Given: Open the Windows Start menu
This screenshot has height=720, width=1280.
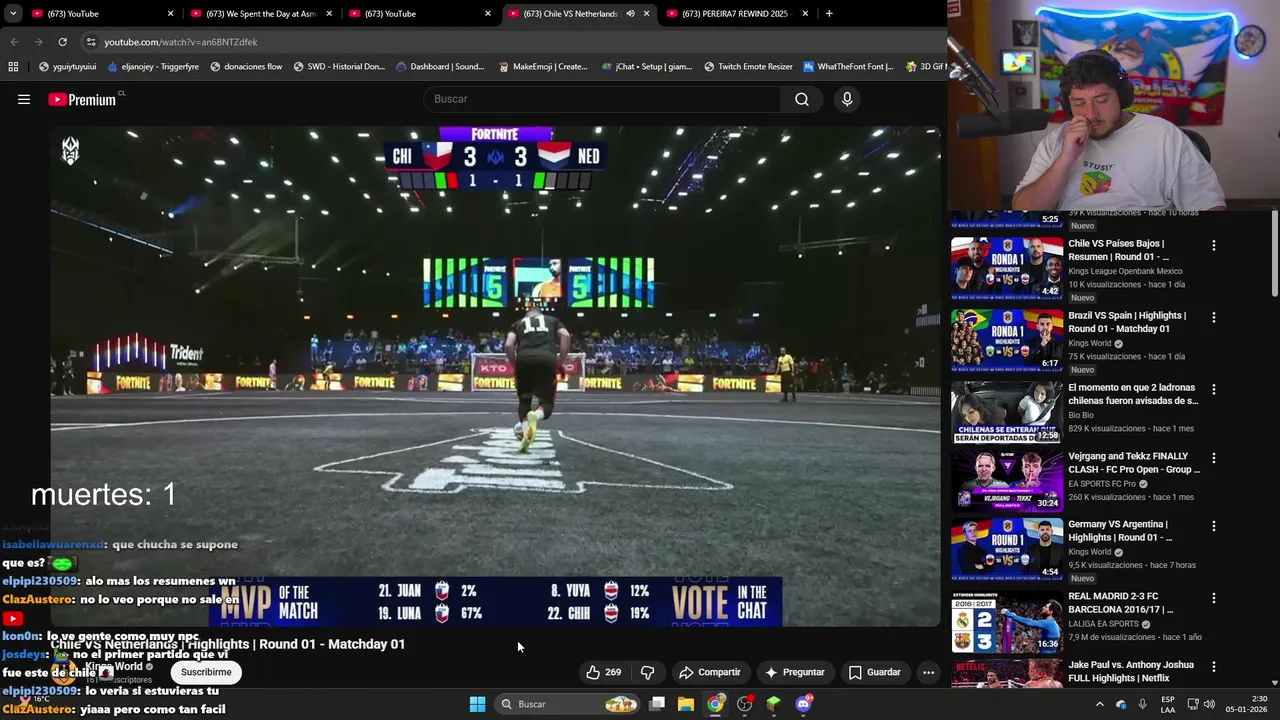Looking at the screenshot, I should tap(477, 704).
